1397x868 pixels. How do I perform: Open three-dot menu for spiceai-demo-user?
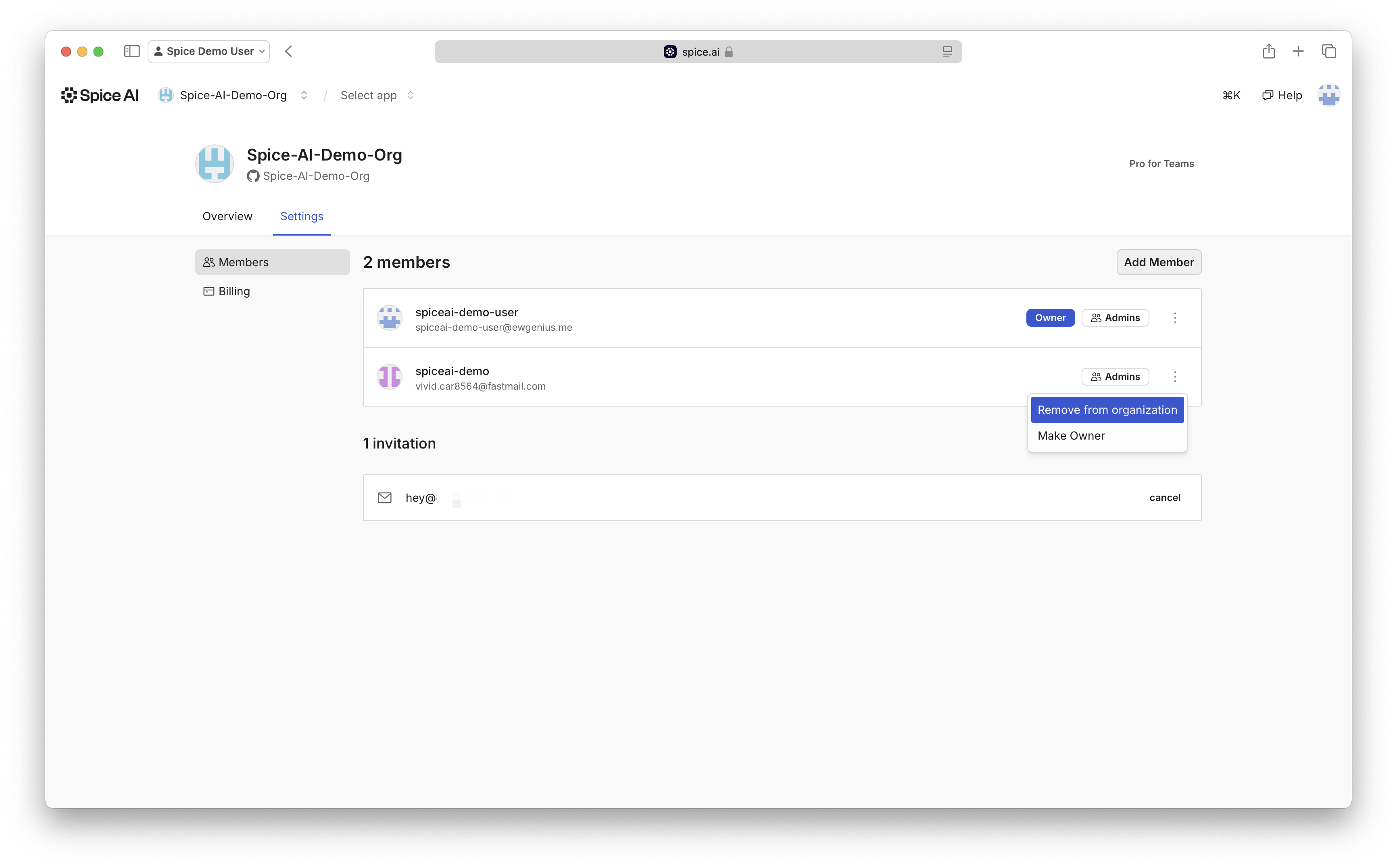1175,318
